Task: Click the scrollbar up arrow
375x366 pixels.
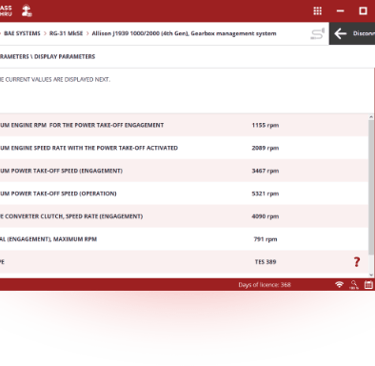Action: (371, 117)
